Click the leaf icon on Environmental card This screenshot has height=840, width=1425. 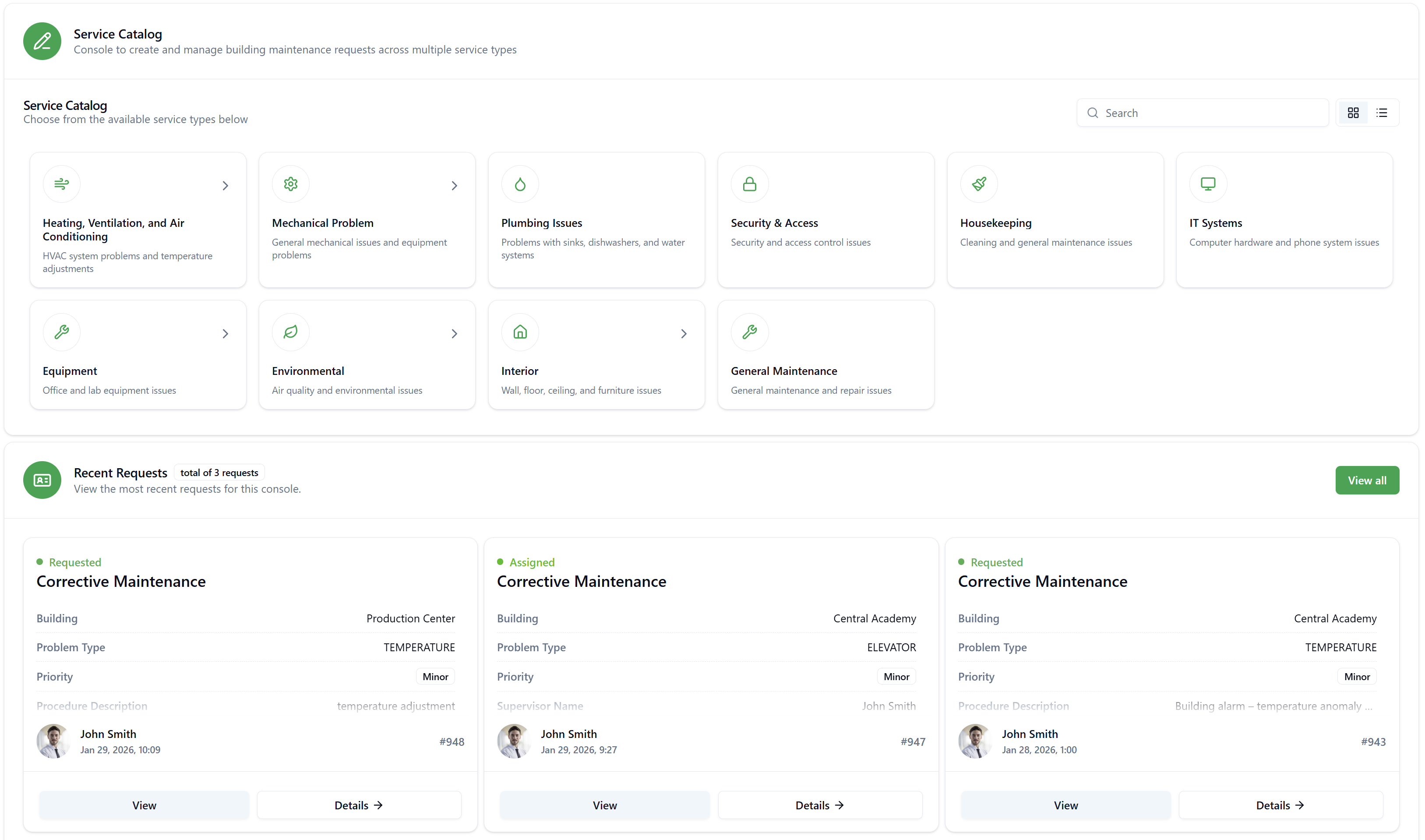[291, 332]
